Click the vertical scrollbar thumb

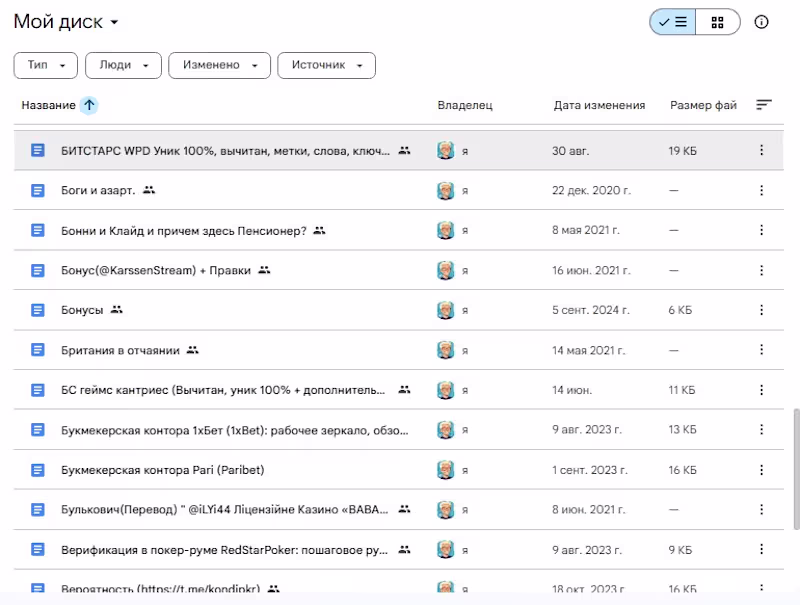coord(795,468)
